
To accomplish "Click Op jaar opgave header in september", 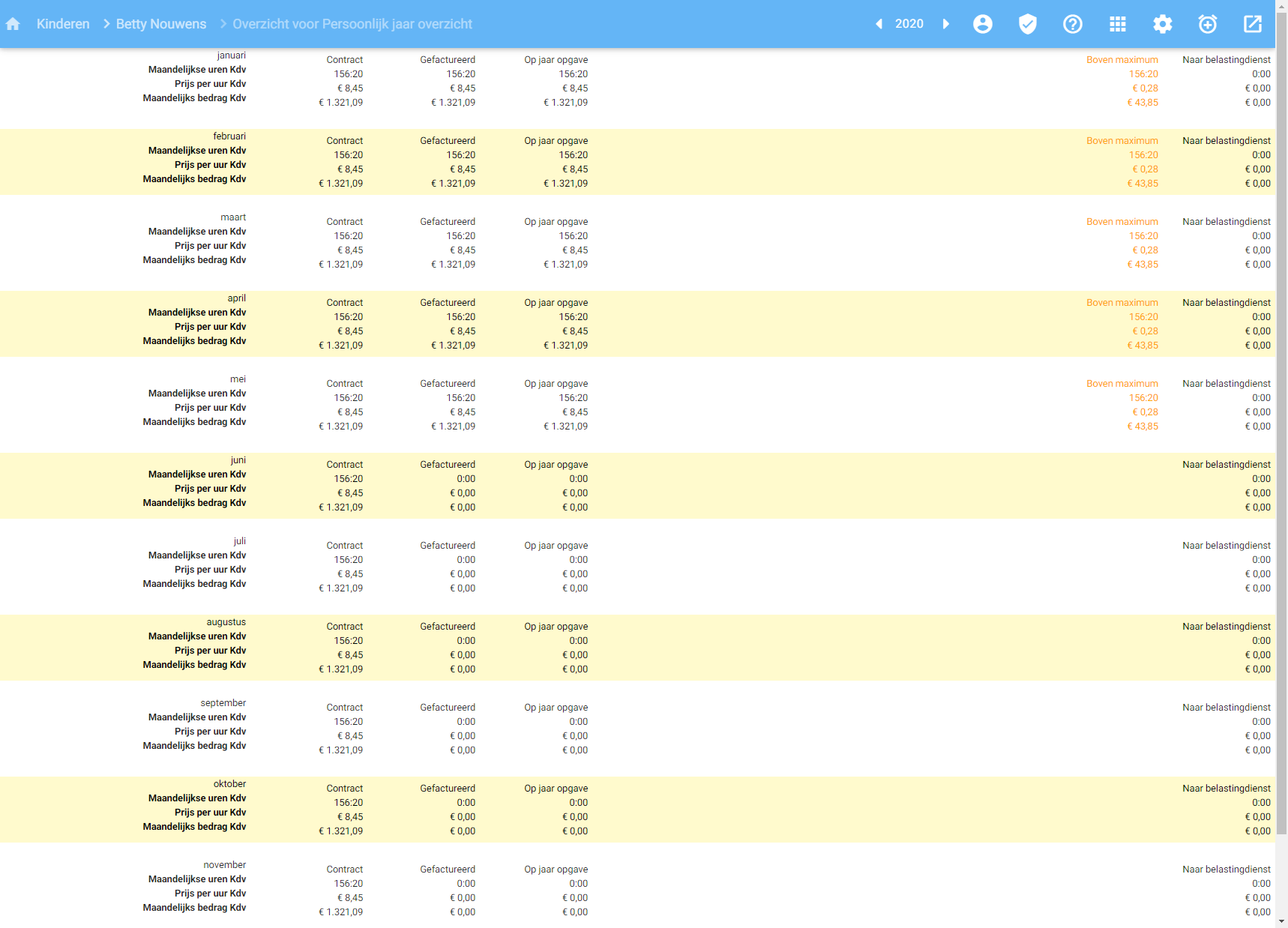I will (556, 708).
